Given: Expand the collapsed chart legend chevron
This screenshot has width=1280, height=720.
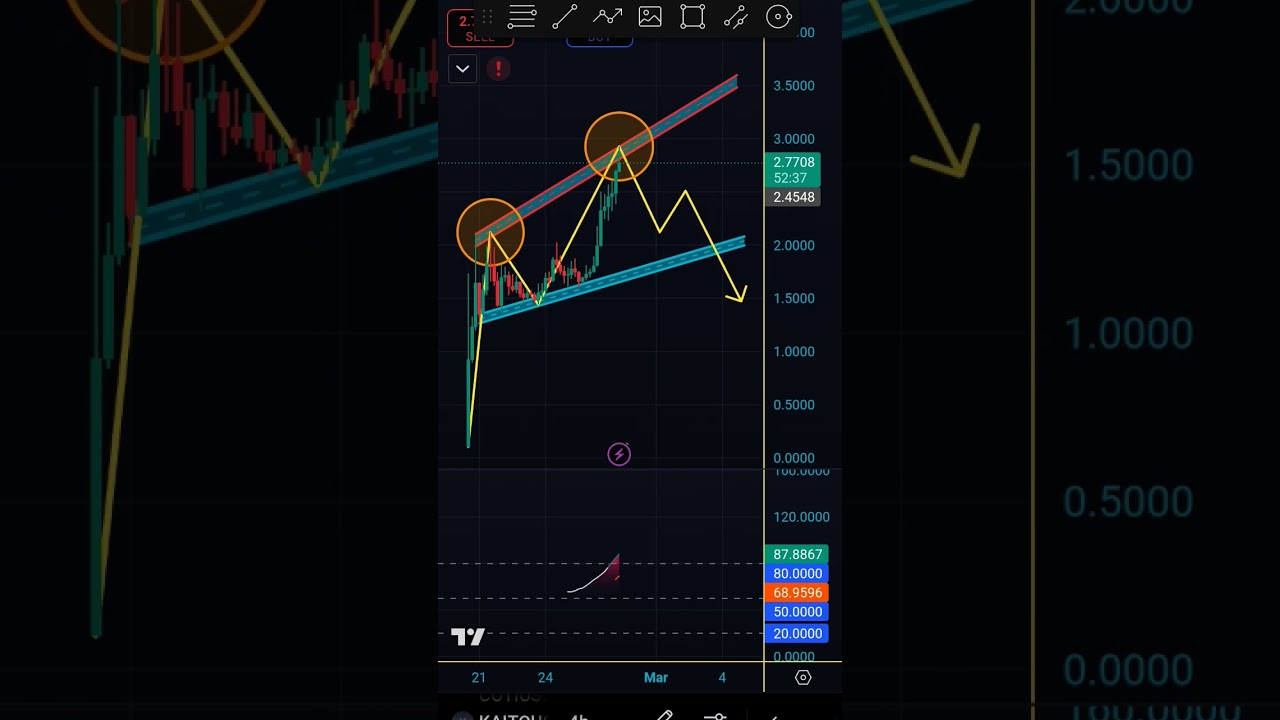Looking at the screenshot, I should tap(462, 69).
